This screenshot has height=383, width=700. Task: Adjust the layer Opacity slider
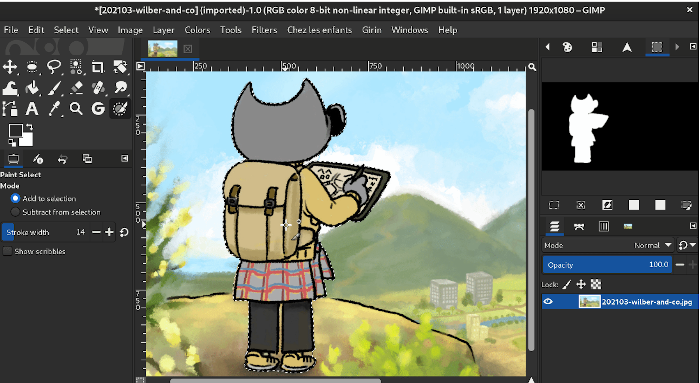pyautogui.click(x=607, y=265)
